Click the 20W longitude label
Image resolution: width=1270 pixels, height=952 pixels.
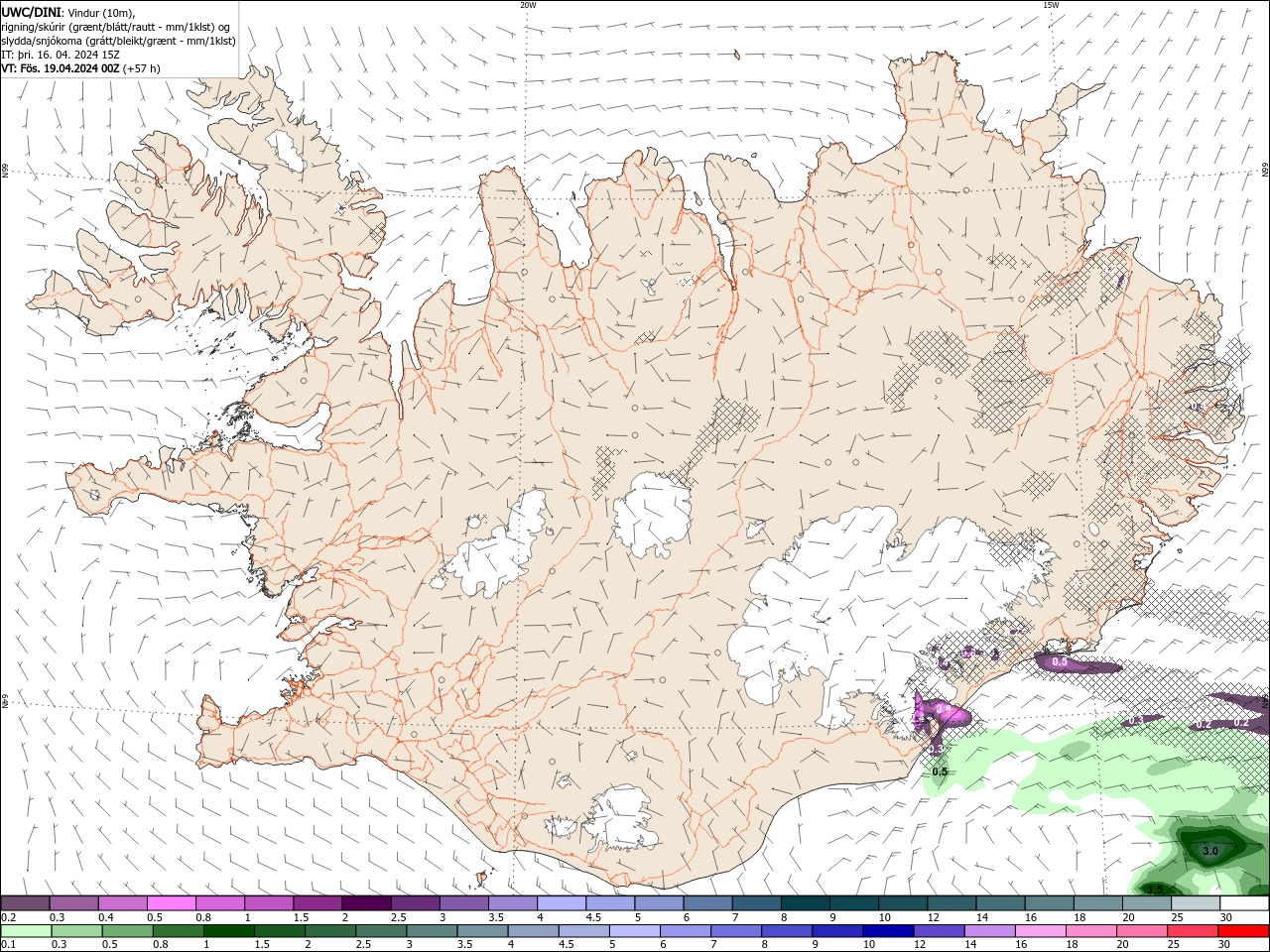click(x=528, y=5)
